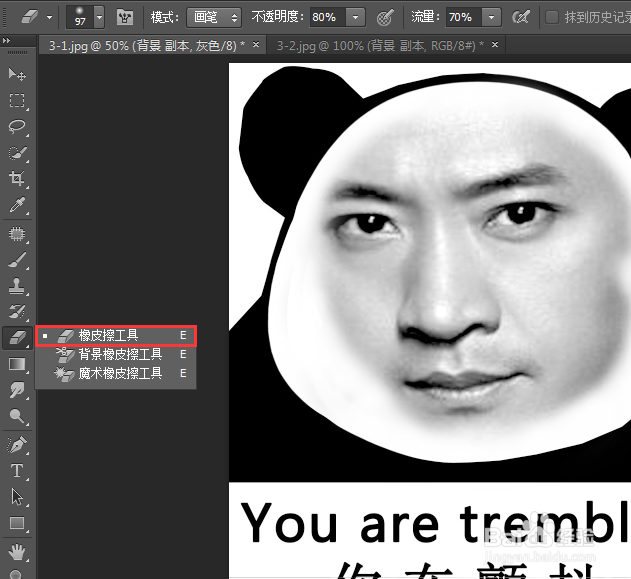This screenshot has width=631, height=579.
Task: Enable airbrush mode icon
Action: (x=521, y=17)
